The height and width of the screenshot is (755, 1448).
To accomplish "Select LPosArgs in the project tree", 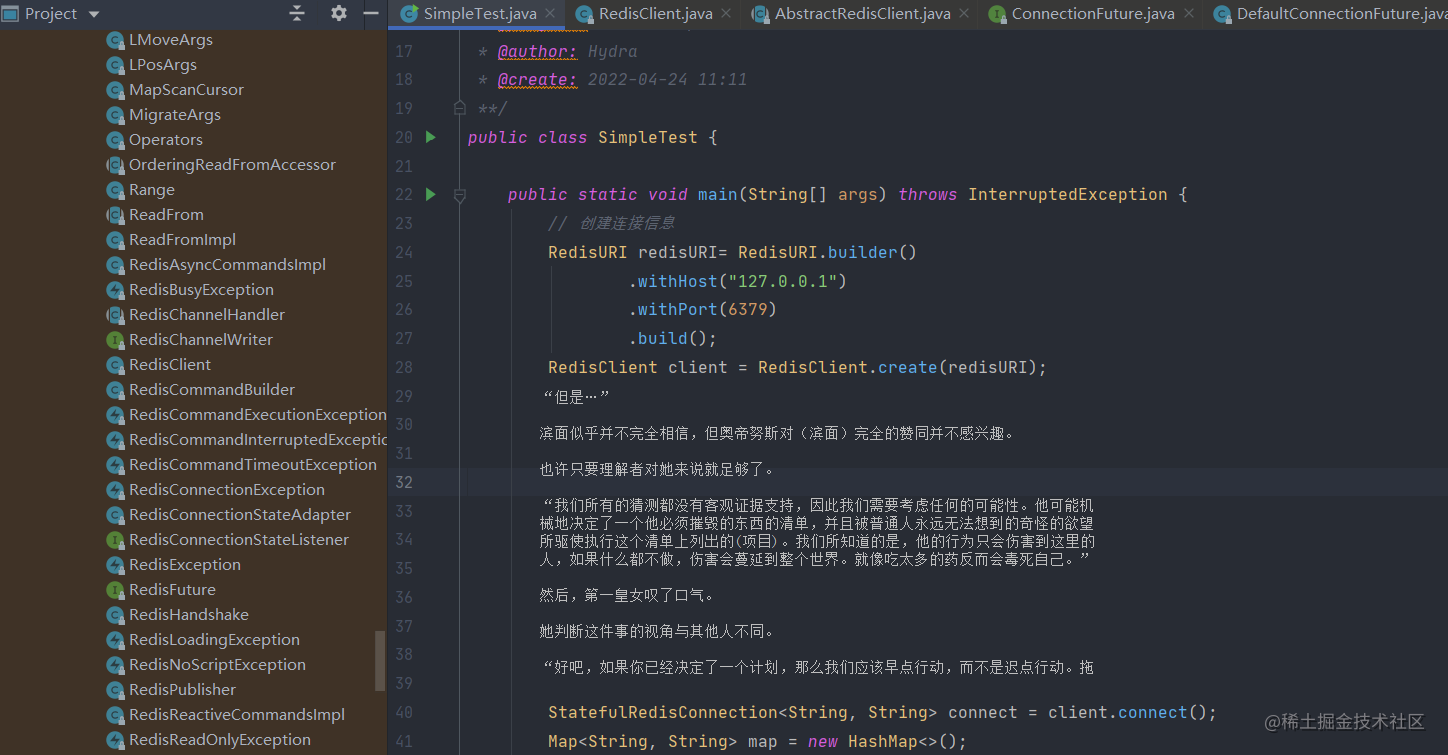I will [163, 65].
